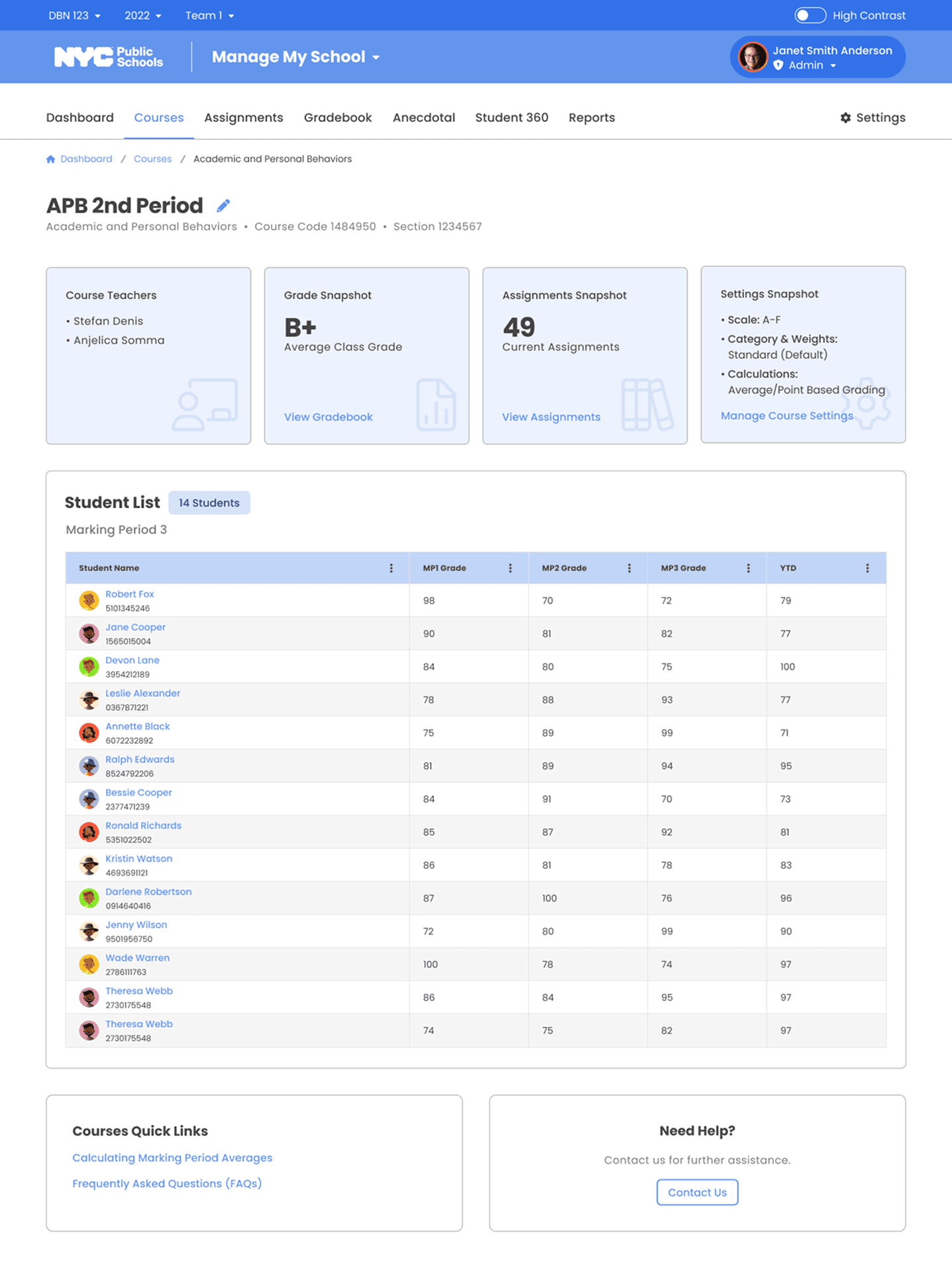Open the Gradebook tab
Image resolution: width=952 pixels, height=1268 pixels.
(x=338, y=117)
